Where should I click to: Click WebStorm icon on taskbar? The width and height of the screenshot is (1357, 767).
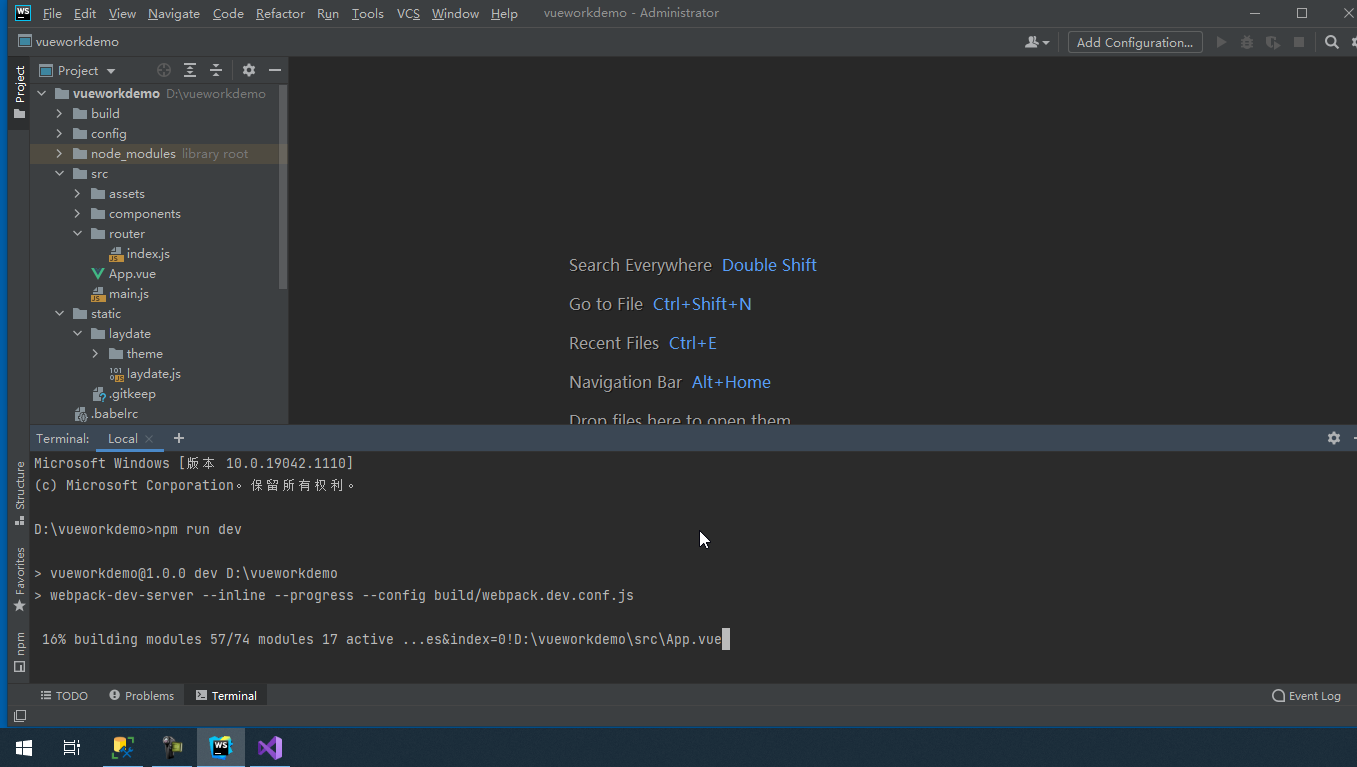pyautogui.click(x=220, y=747)
